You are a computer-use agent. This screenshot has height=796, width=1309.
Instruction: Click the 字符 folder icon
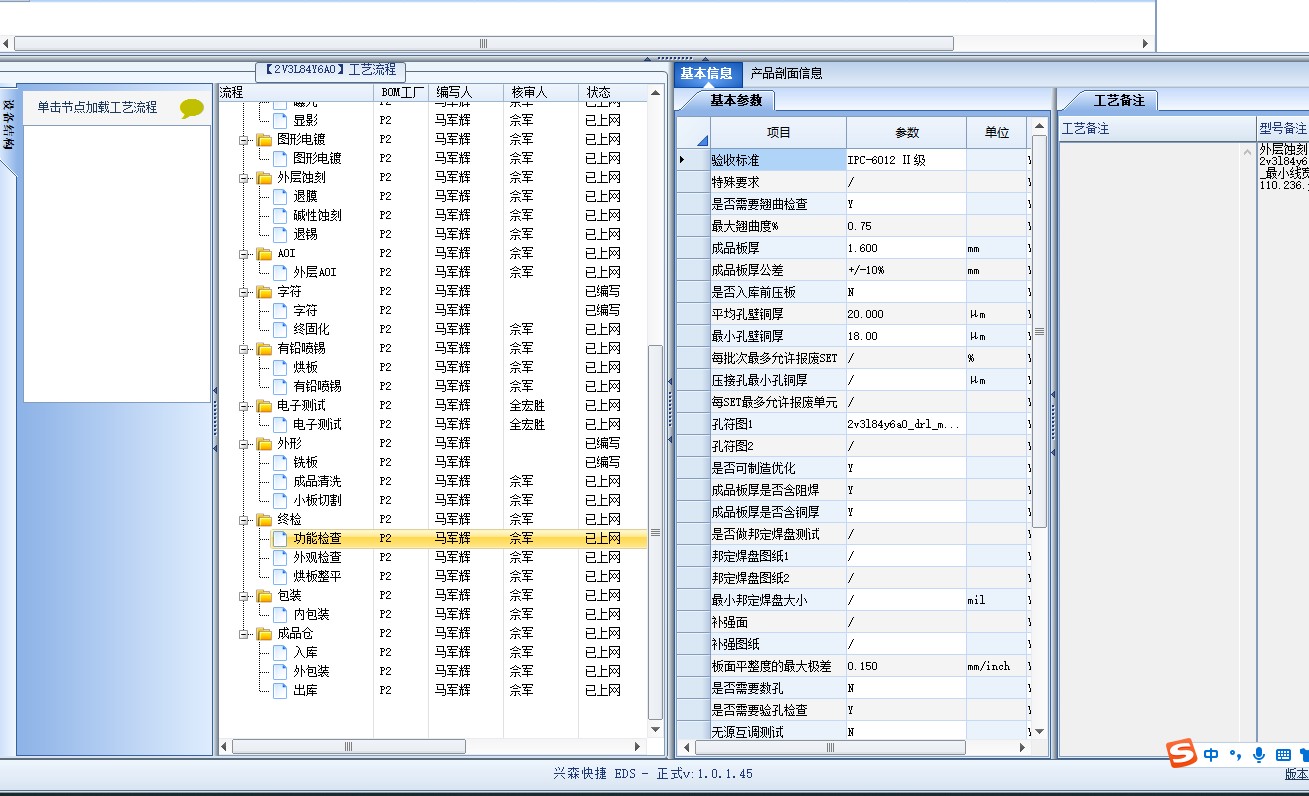[264, 291]
